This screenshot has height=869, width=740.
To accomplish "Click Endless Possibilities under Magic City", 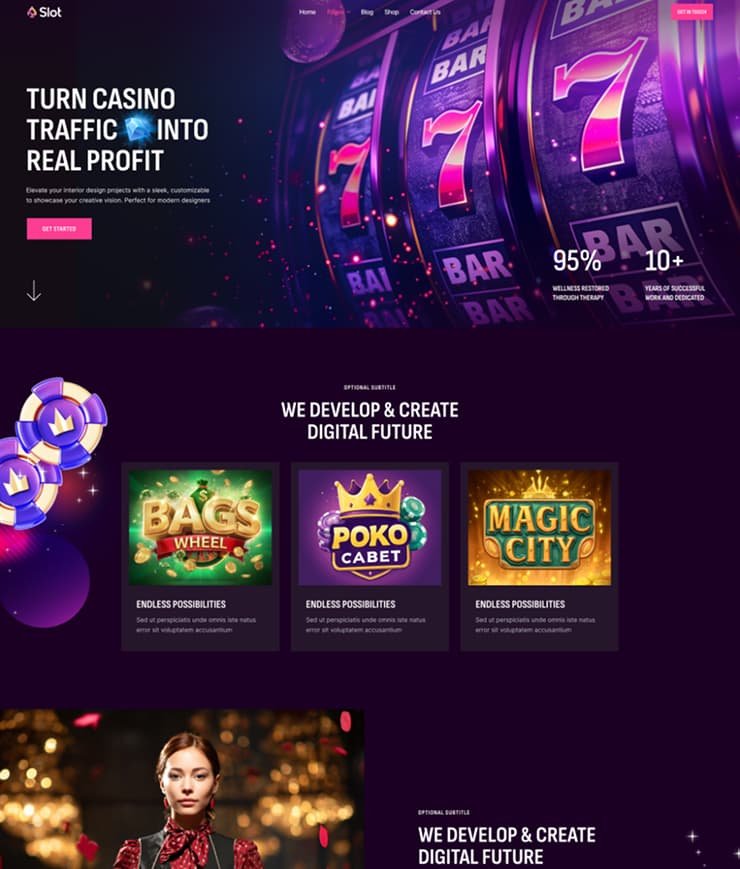I will [x=520, y=604].
